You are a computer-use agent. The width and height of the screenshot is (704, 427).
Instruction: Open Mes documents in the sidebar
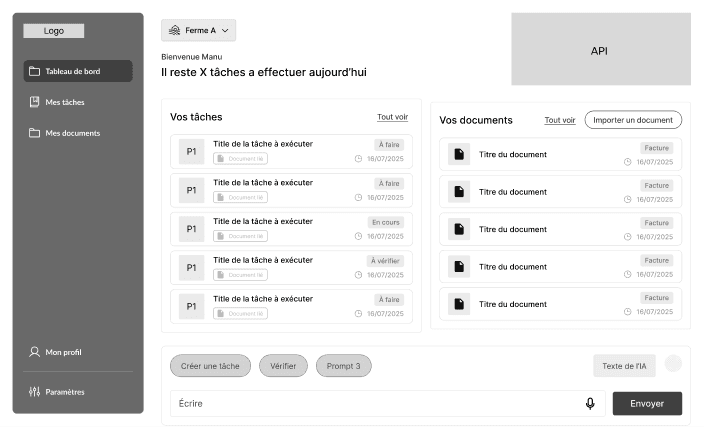coord(65,133)
